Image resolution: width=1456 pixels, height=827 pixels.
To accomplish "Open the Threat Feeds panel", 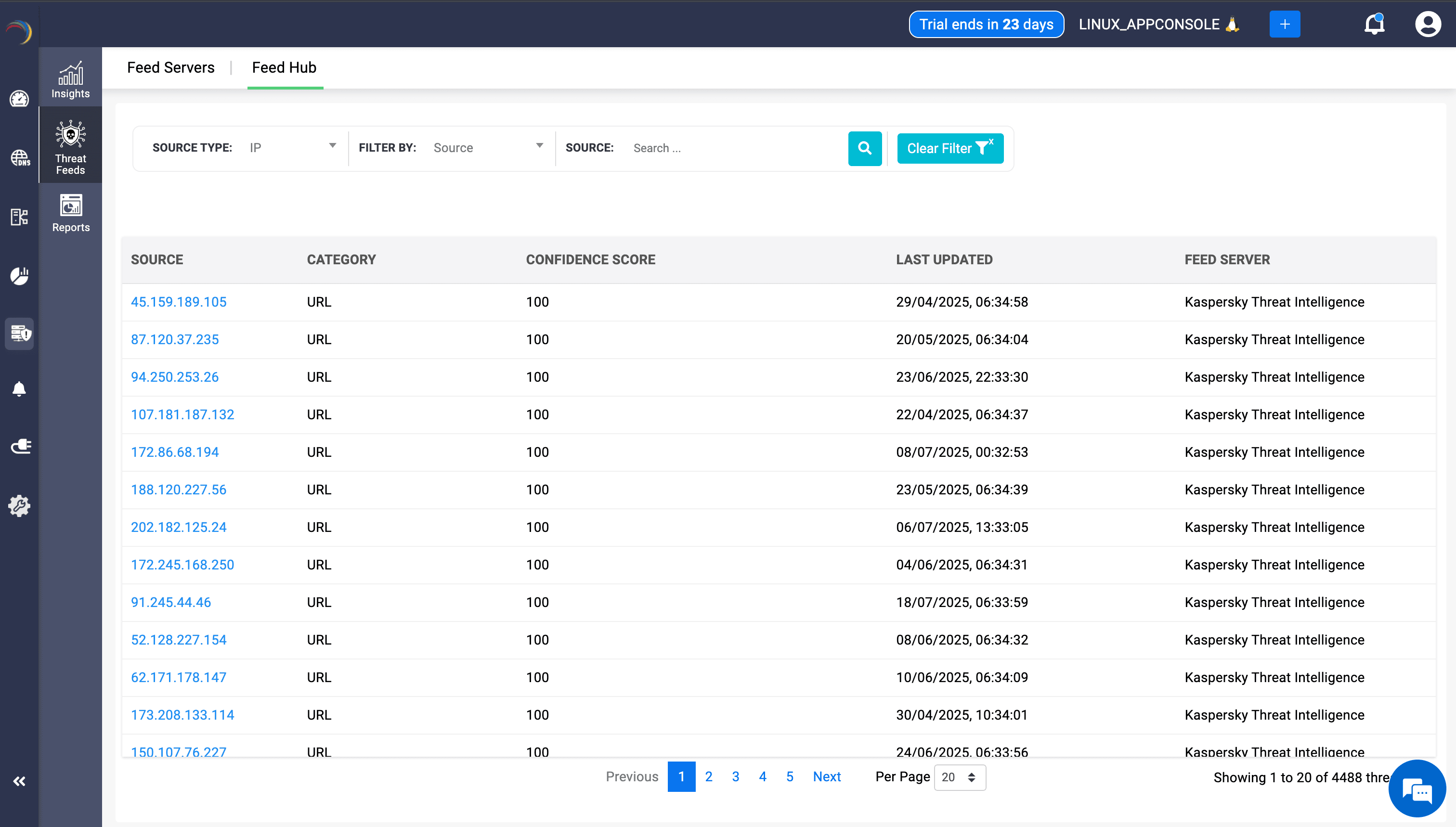I will pyautogui.click(x=70, y=145).
